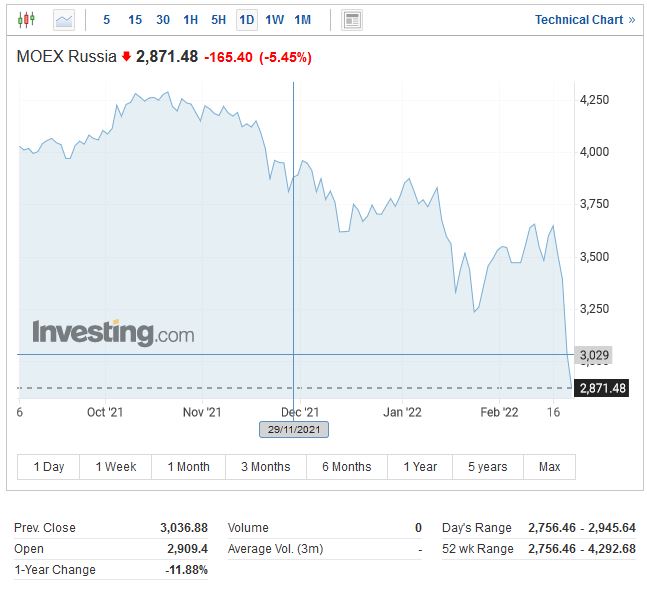
Task: Click the 3,029 crosshair price label
Action: click(594, 355)
